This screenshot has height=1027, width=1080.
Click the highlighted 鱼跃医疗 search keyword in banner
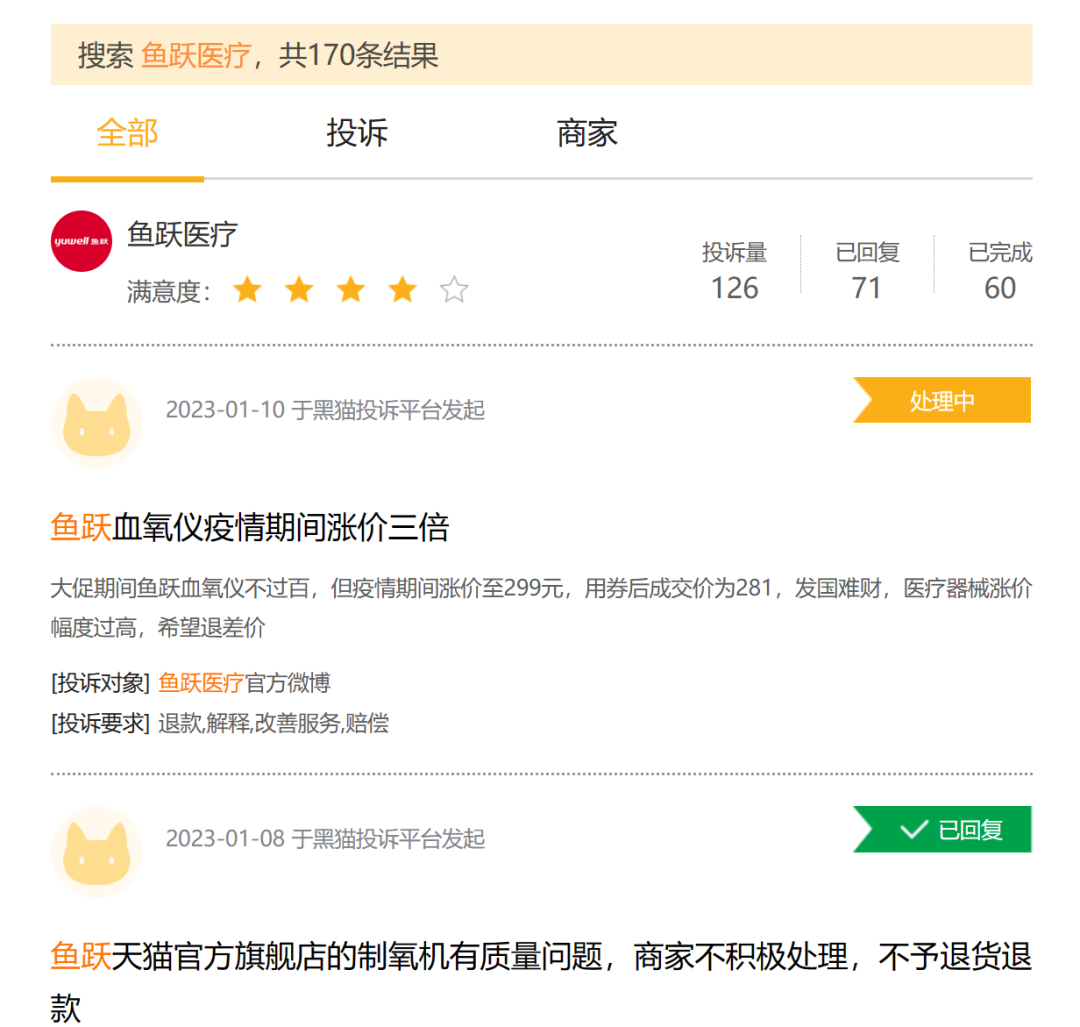[x=195, y=55]
